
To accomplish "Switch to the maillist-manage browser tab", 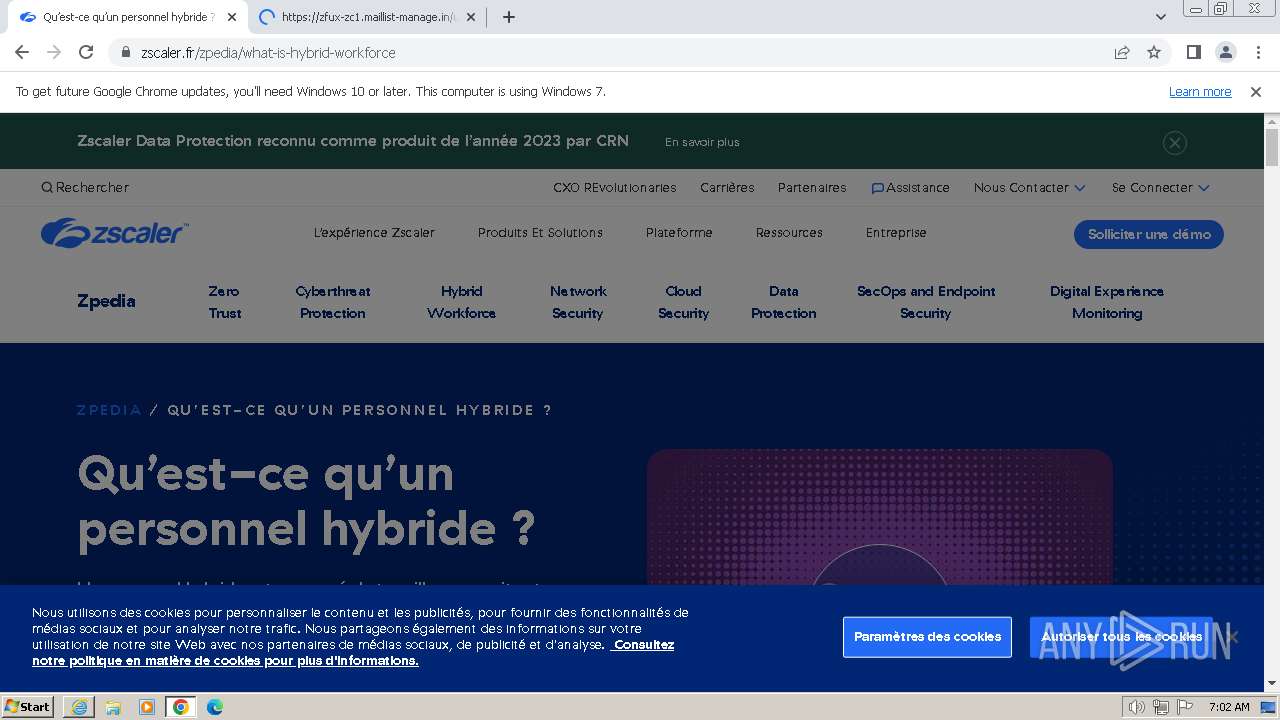I will 367,17.
